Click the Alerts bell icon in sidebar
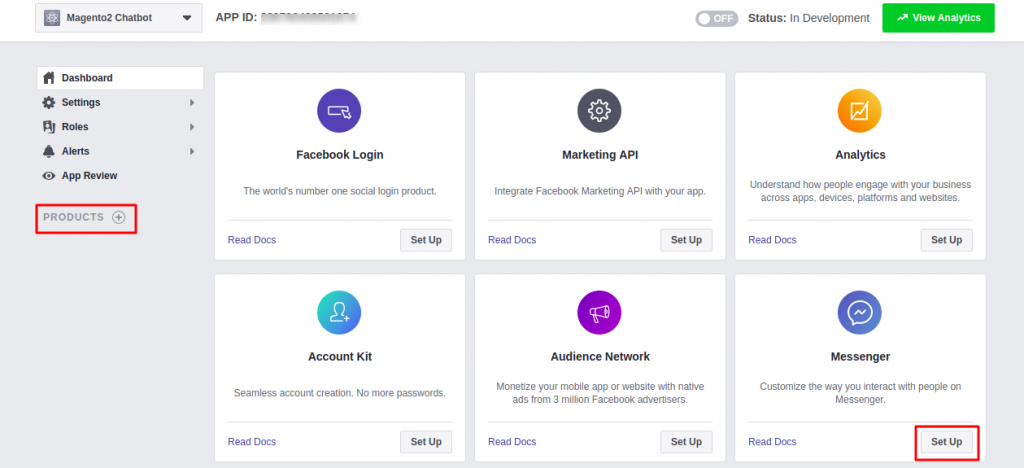This screenshot has width=1024, height=468. coord(48,151)
